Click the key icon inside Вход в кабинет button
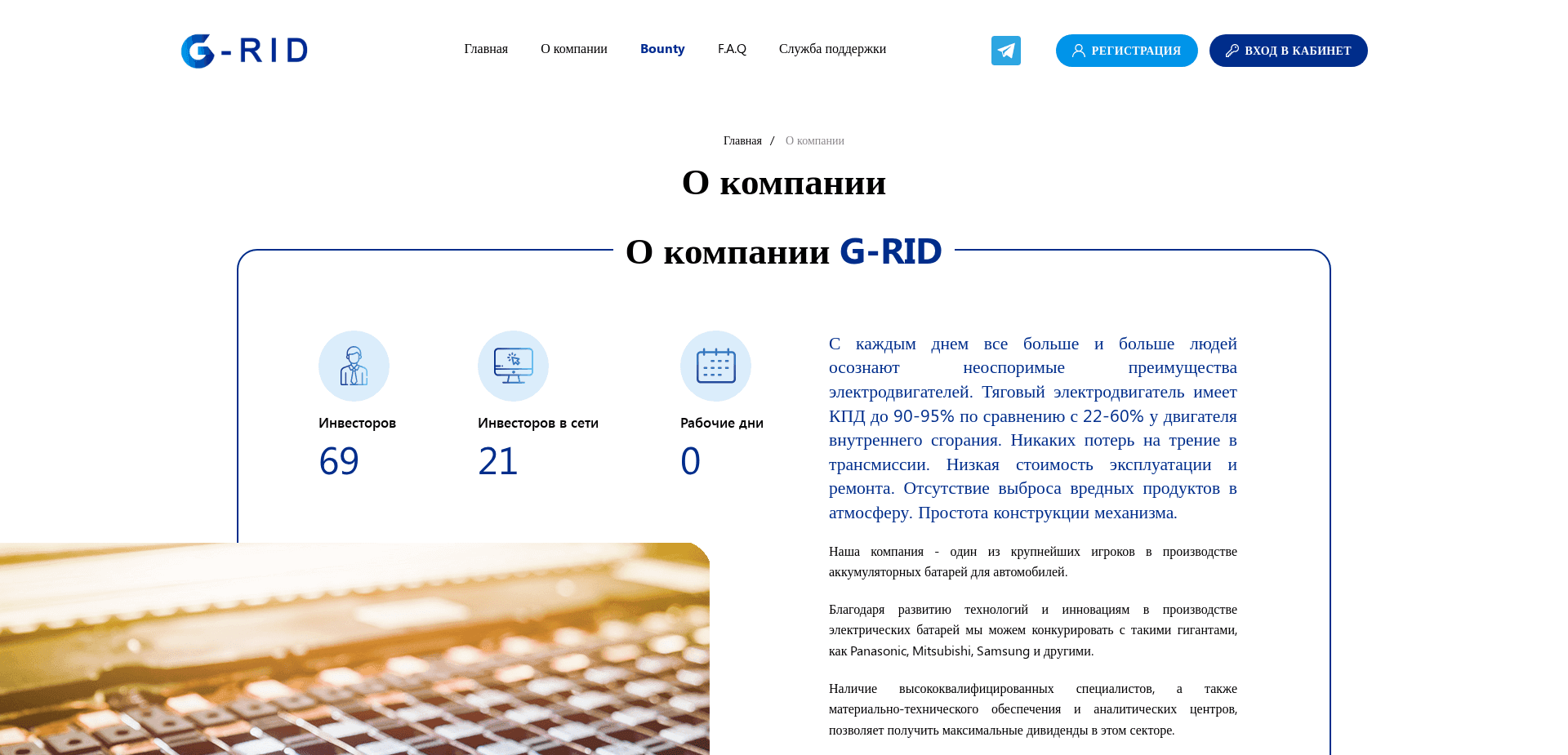This screenshot has height=755, width=1568. click(1232, 51)
